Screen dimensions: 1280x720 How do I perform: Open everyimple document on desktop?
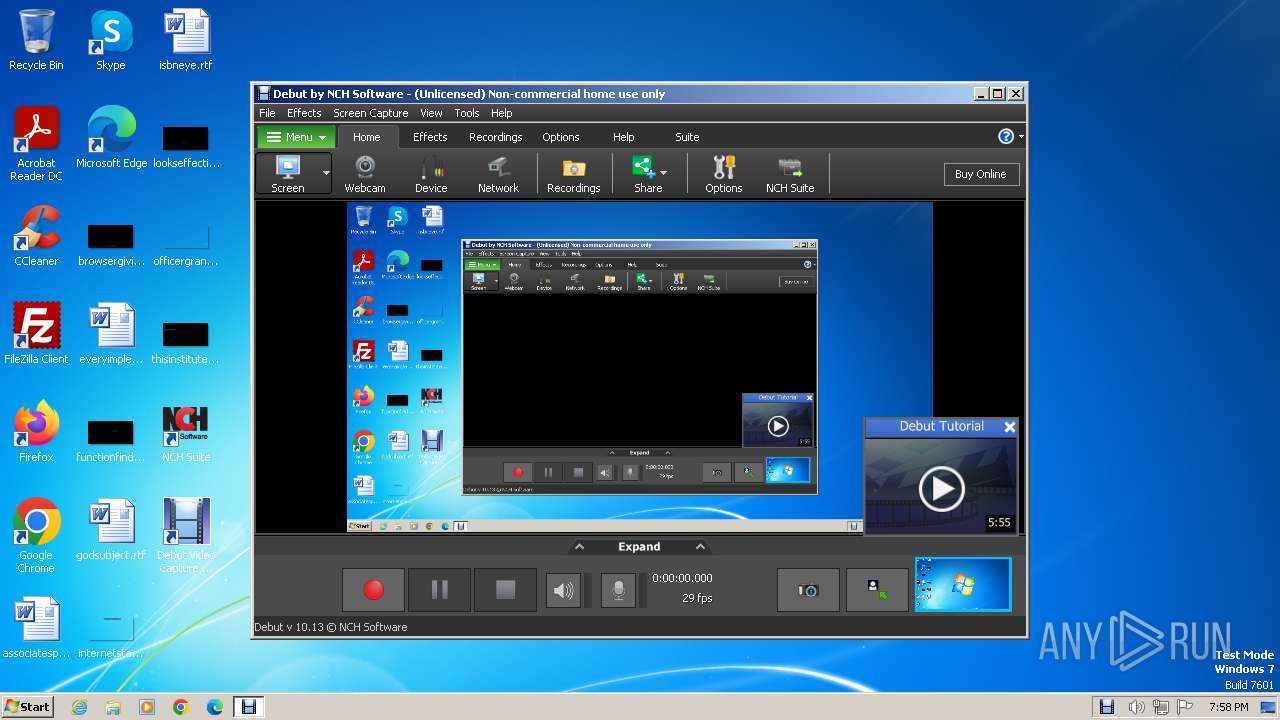point(111,334)
